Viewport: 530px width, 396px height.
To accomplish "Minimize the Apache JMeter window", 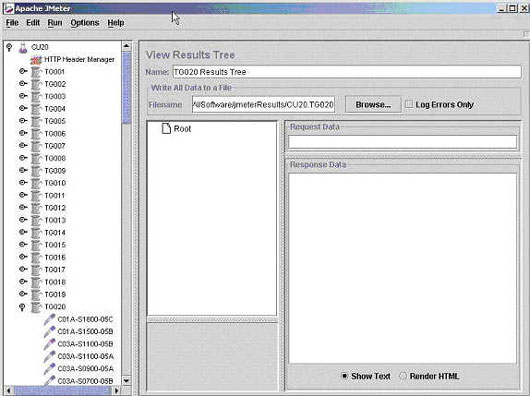I will [502, 8].
